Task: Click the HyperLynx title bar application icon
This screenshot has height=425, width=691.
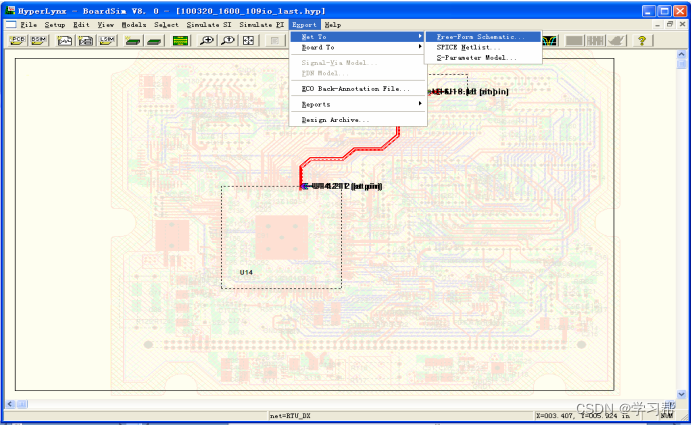Action: [10, 10]
